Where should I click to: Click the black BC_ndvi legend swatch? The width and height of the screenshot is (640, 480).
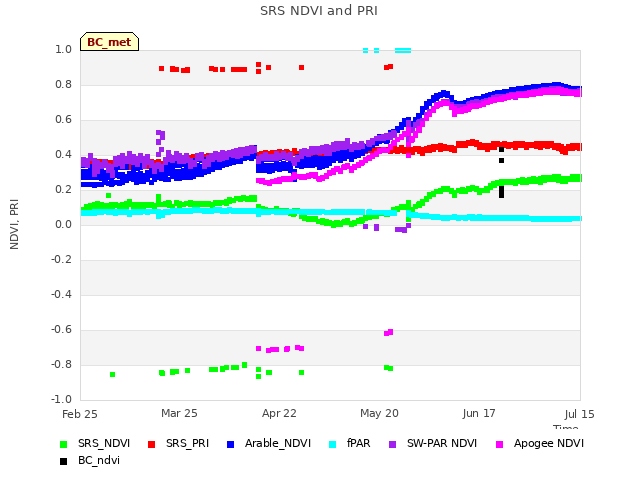tap(63, 461)
